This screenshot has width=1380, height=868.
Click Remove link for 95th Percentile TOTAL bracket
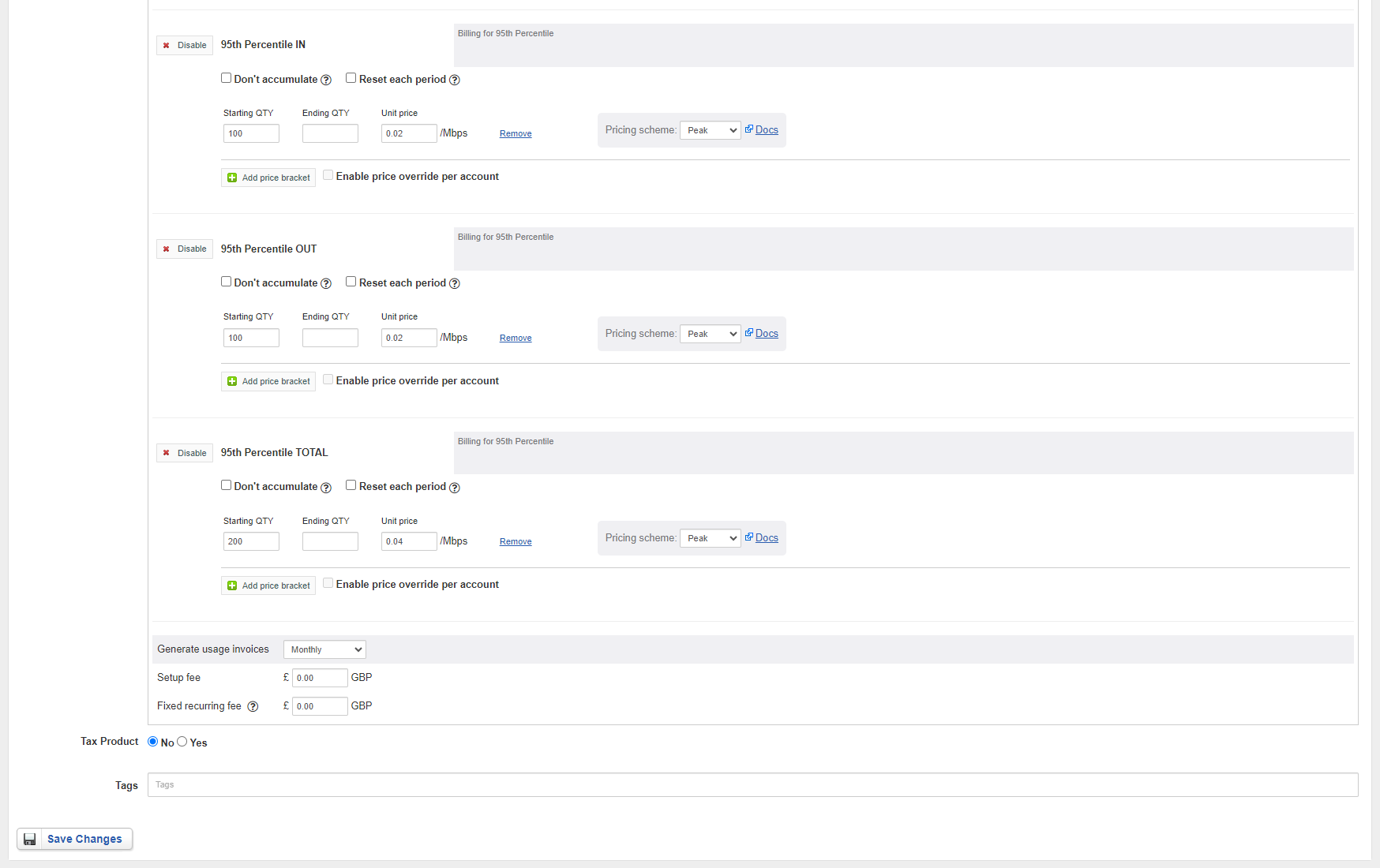(516, 541)
